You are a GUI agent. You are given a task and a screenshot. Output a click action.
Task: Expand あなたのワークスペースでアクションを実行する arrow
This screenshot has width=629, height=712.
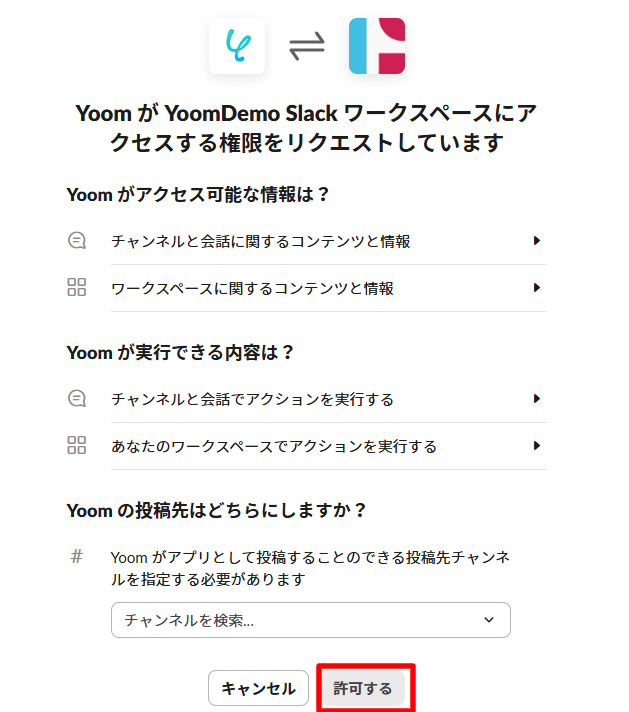click(537, 446)
